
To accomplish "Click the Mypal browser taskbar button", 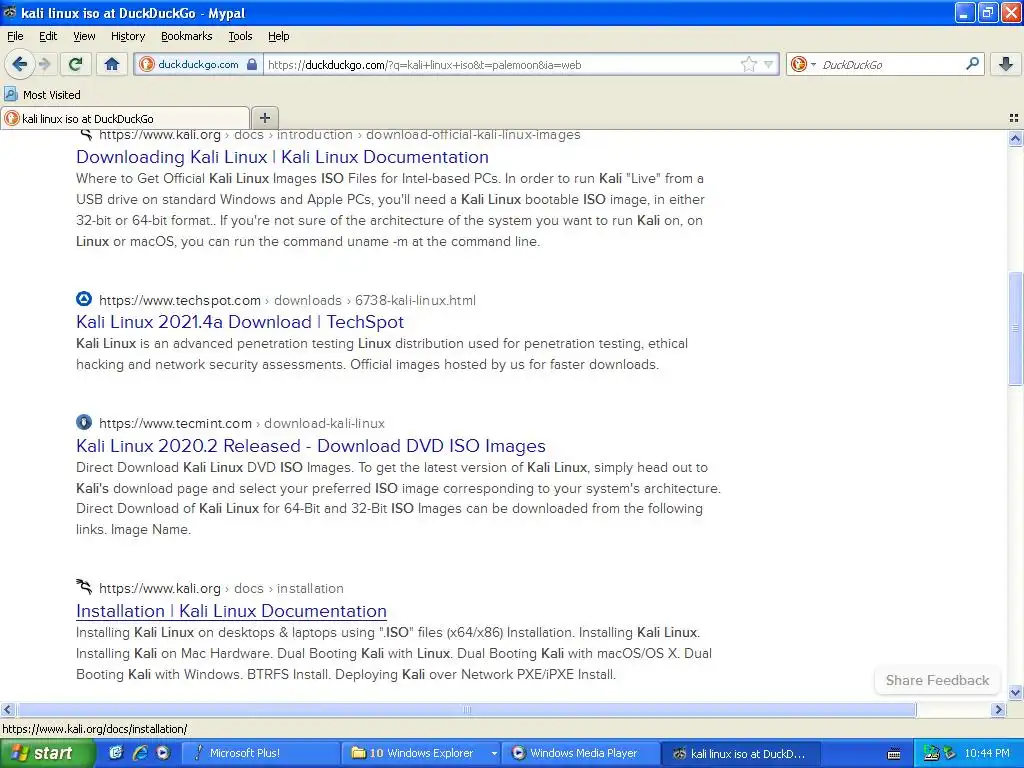I will 741,753.
